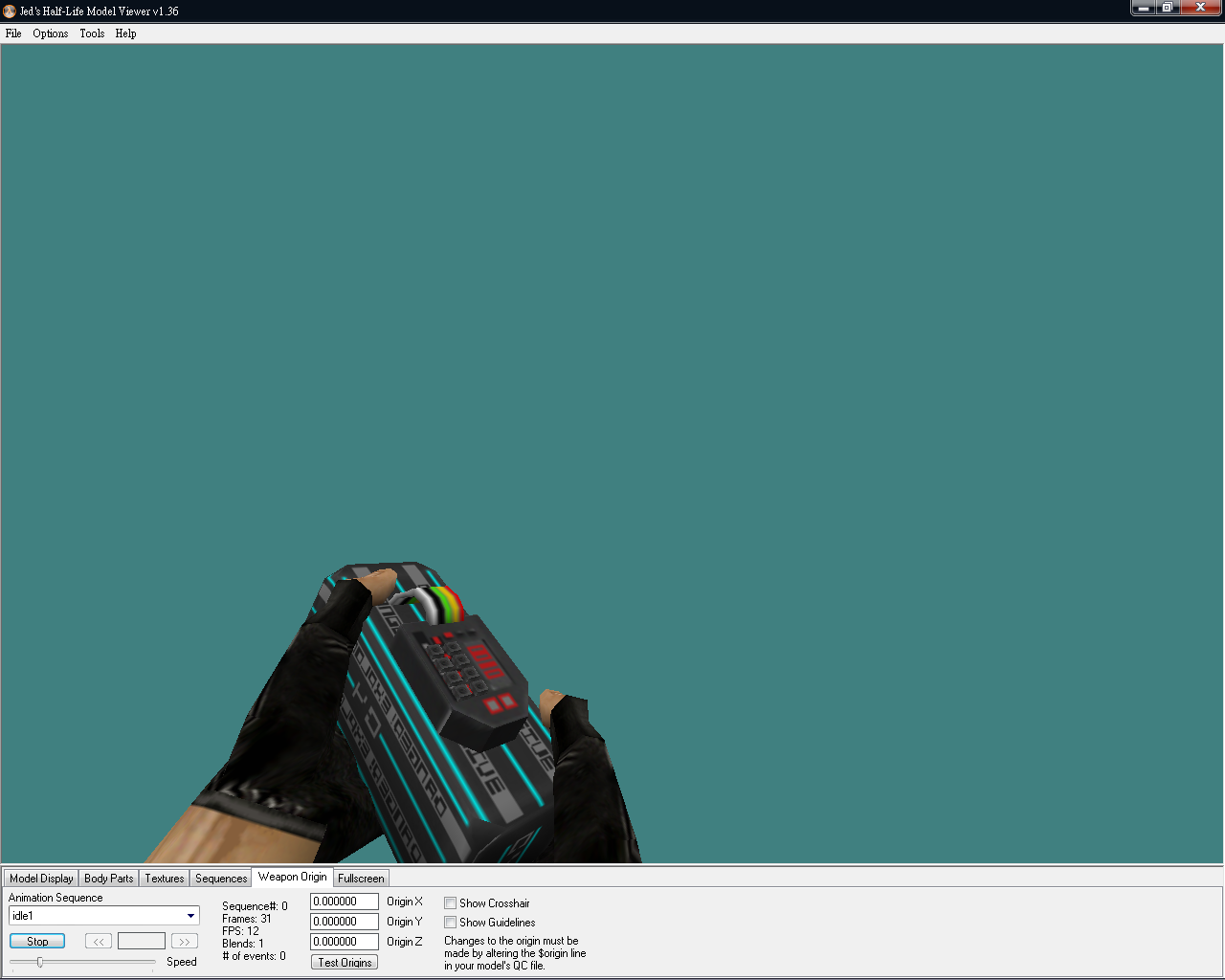
Task: Open the Help menu
Action: 125,33
